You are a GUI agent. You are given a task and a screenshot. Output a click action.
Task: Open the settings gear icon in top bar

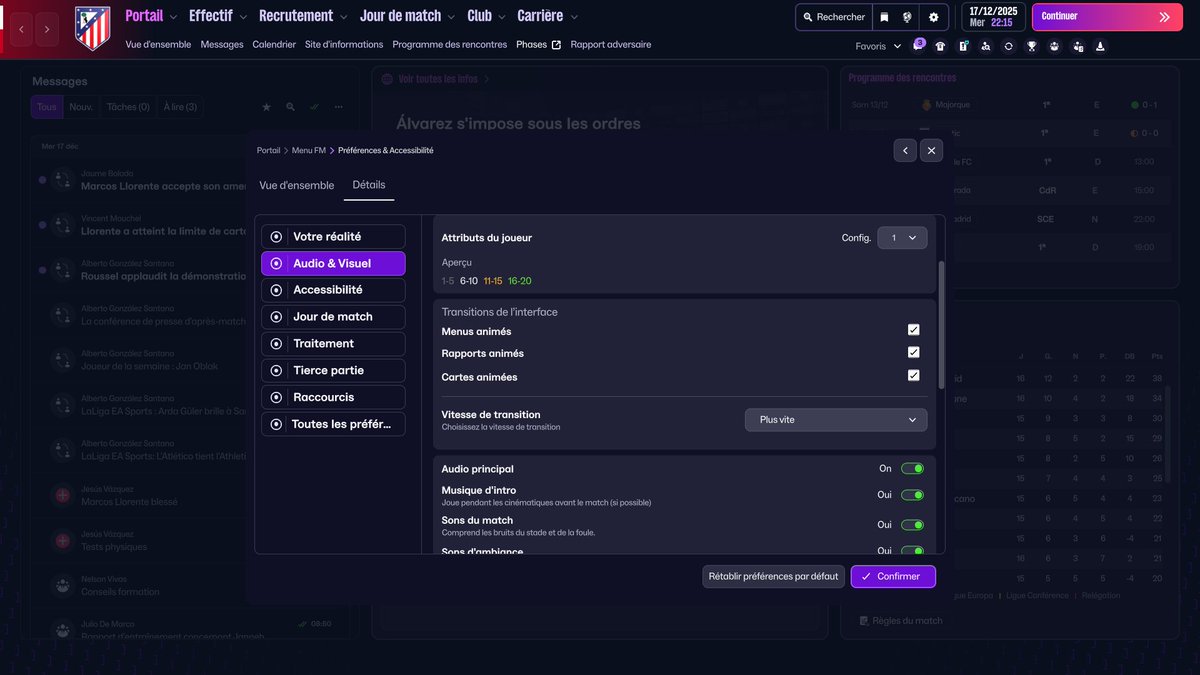tap(934, 17)
